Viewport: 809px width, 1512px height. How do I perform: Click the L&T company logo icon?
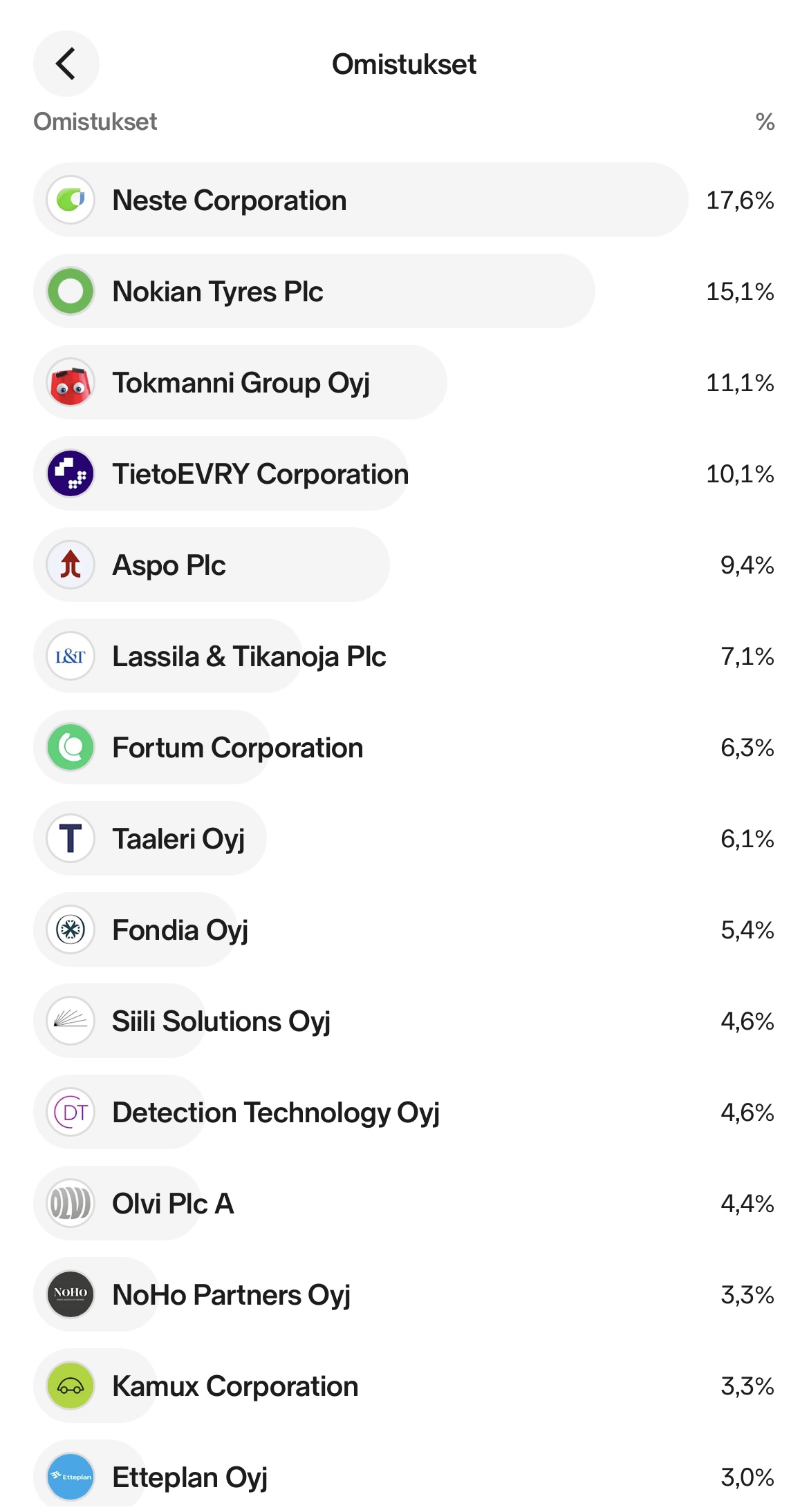point(71,656)
